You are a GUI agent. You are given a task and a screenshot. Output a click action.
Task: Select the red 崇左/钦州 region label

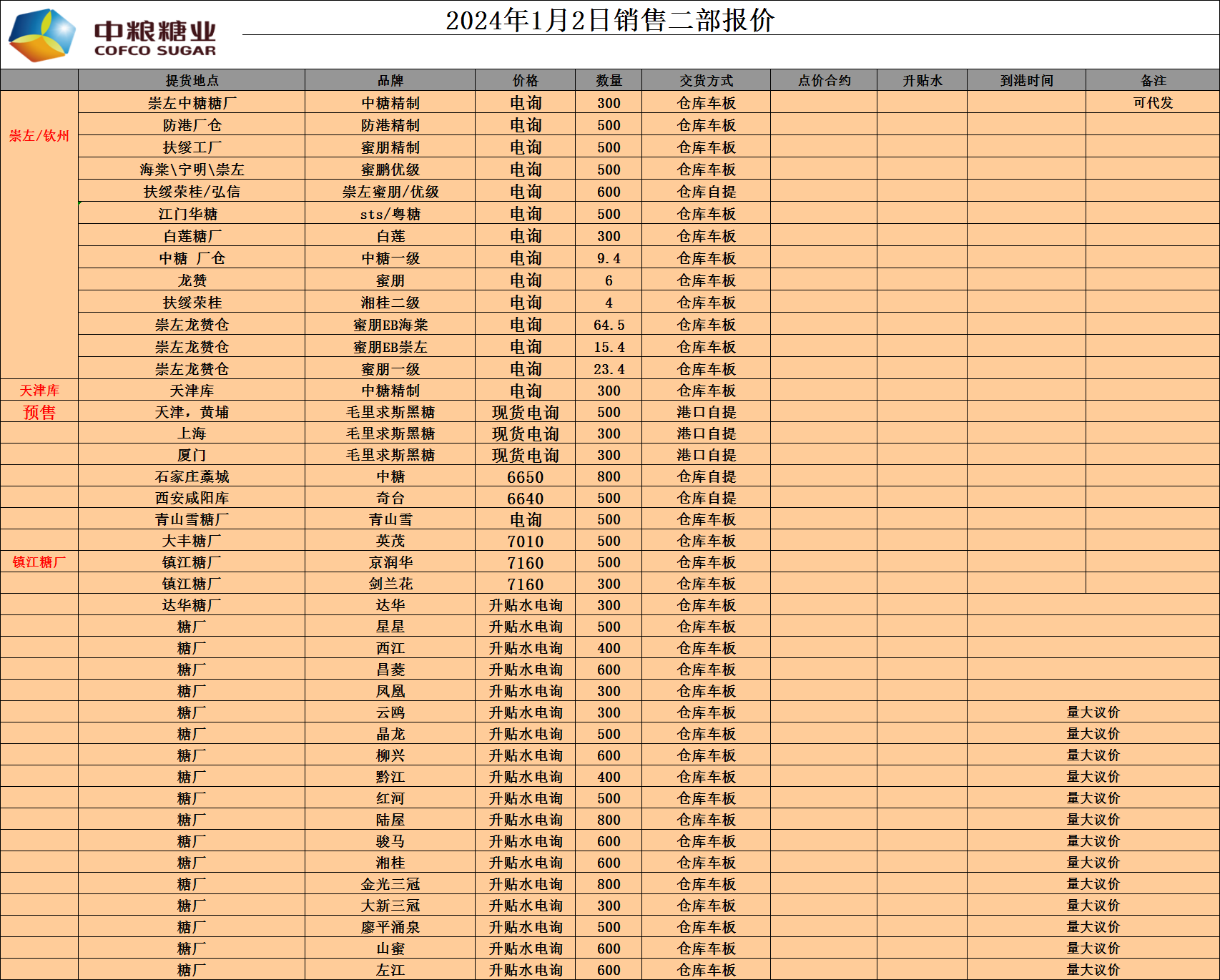(39, 136)
